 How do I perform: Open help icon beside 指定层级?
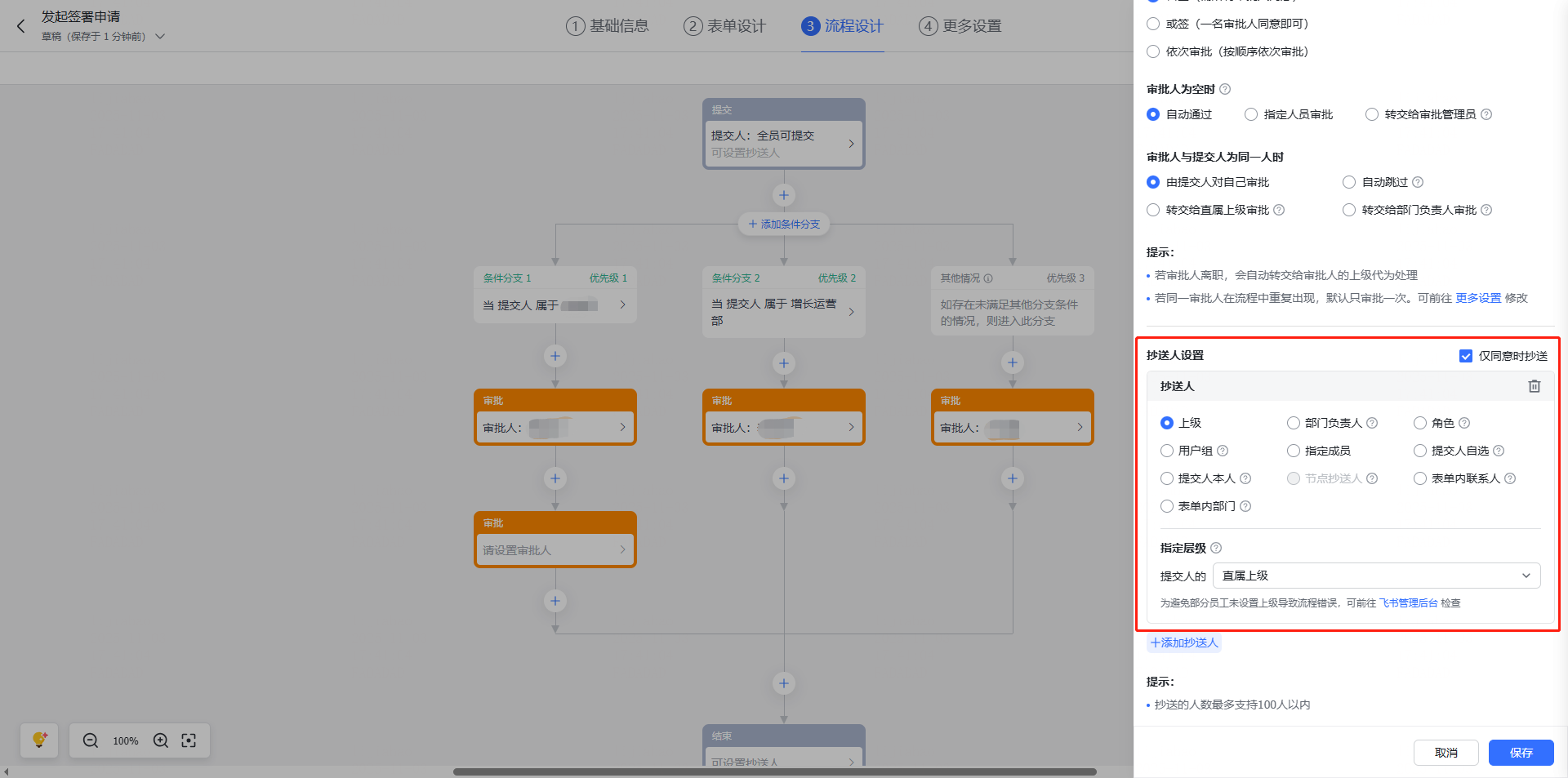(x=1216, y=548)
